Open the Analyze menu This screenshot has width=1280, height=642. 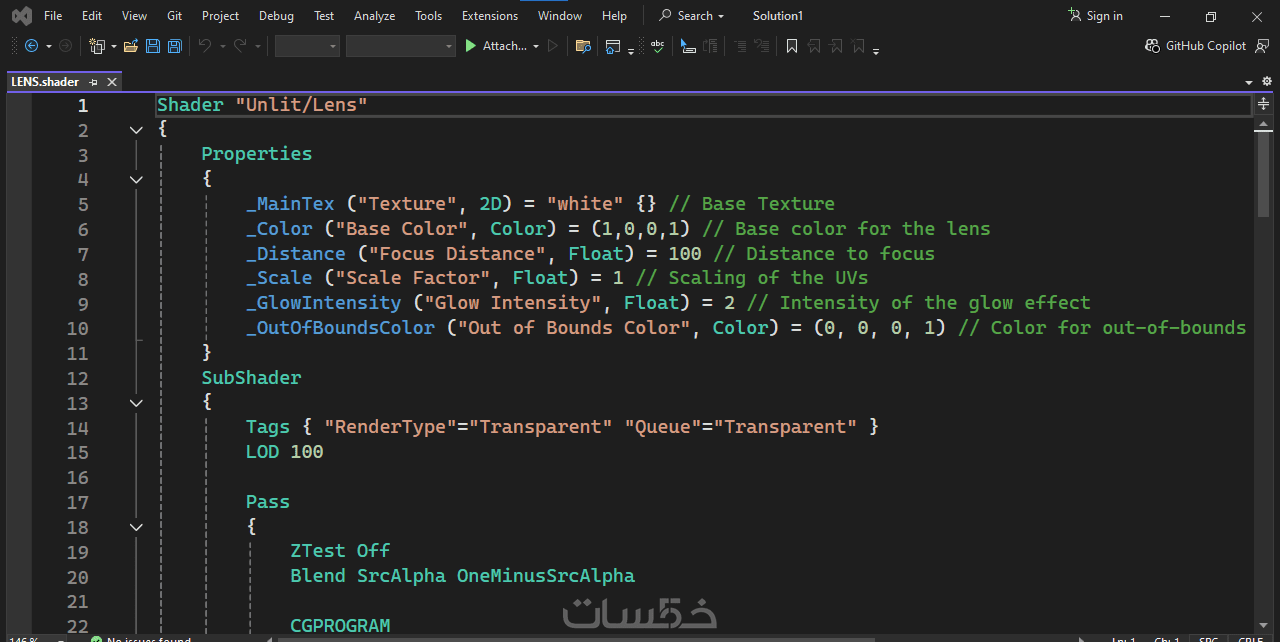click(x=374, y=16)
